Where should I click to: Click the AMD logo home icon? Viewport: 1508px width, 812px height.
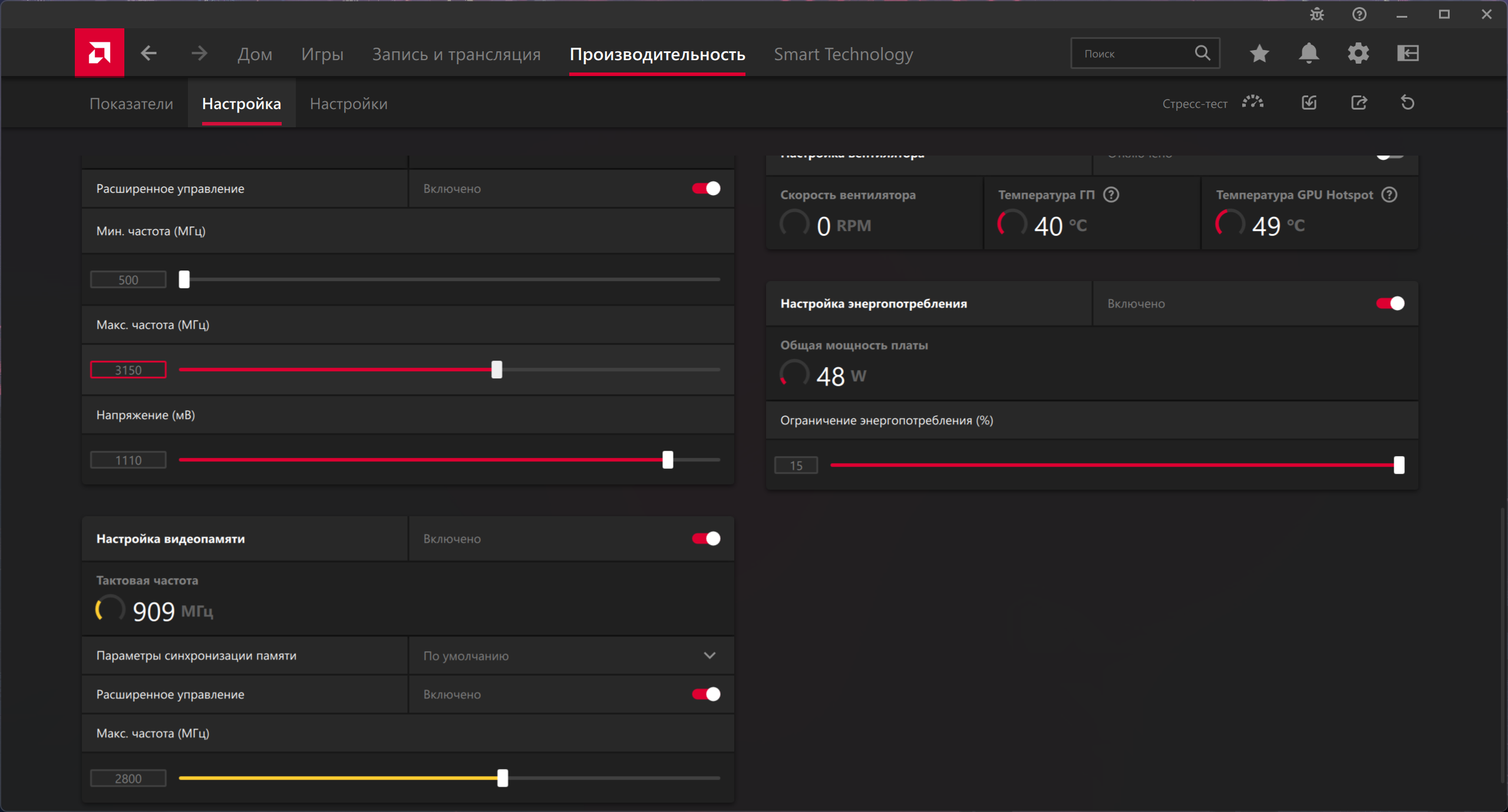click(99, 53)
